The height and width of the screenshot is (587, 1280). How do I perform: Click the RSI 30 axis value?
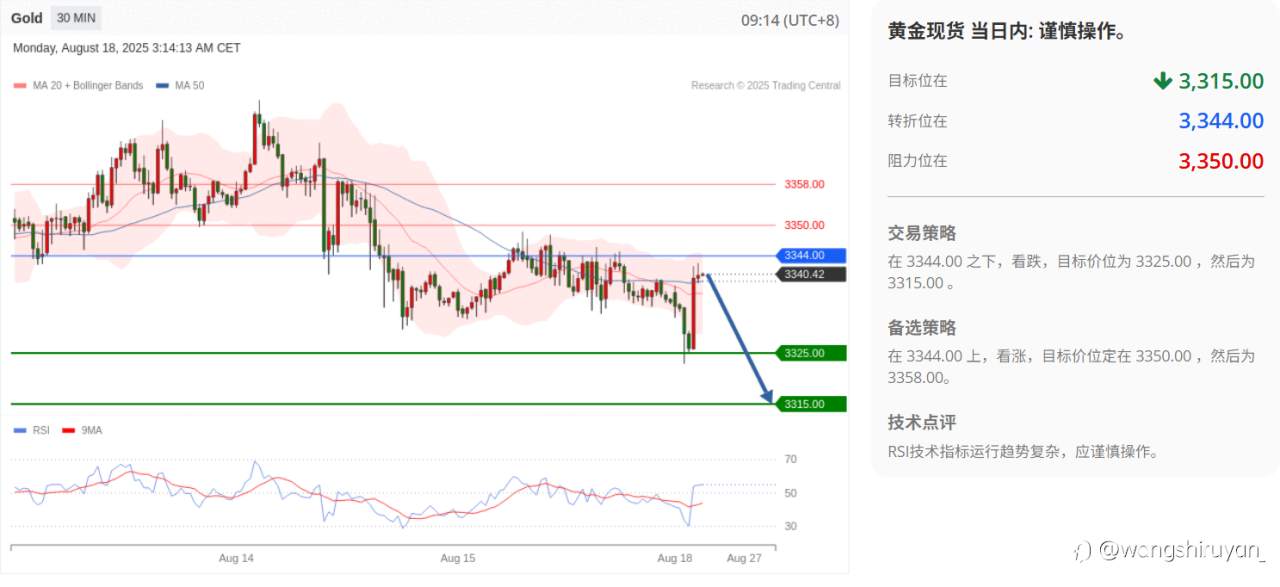790,526
